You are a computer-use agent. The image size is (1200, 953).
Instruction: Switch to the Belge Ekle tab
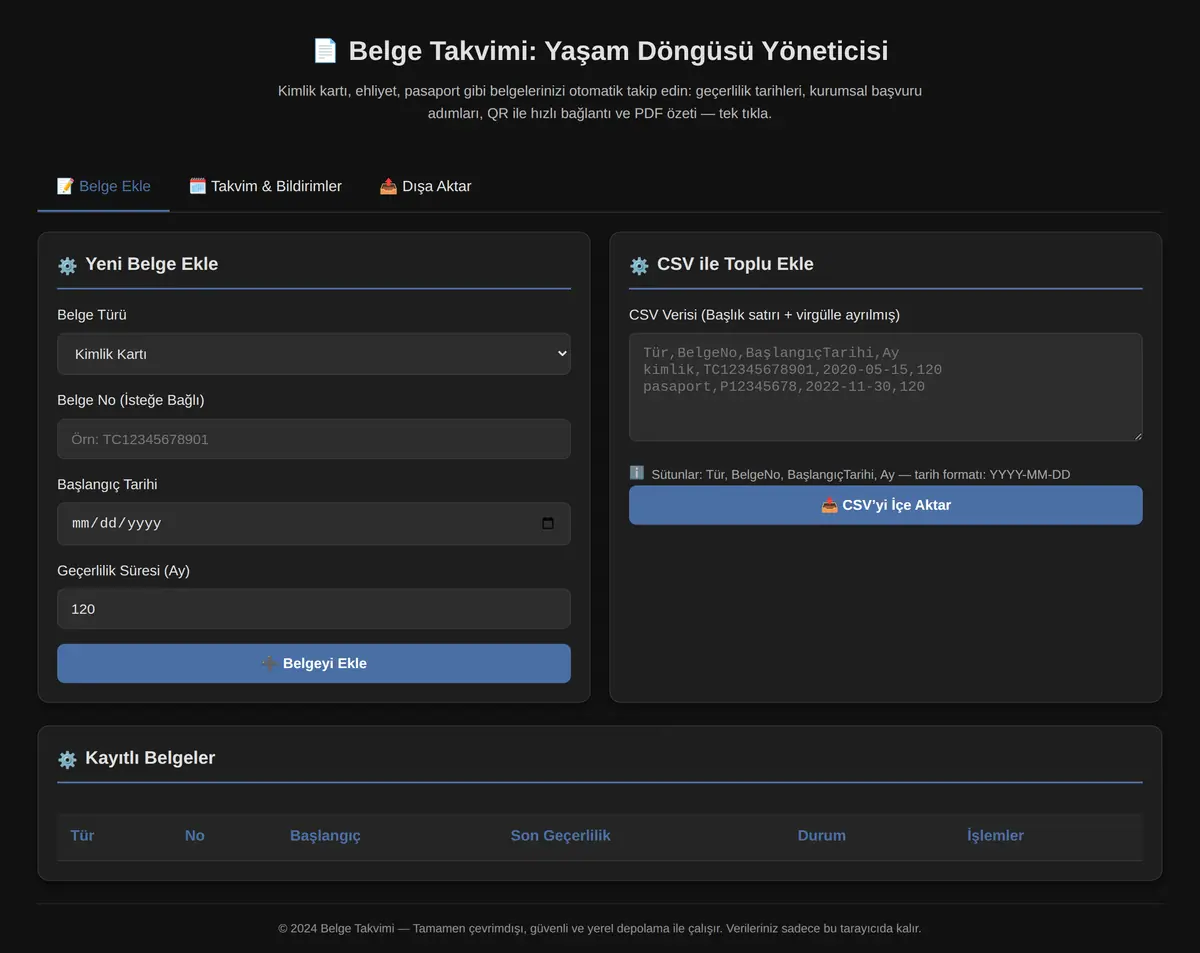[103, 186]
